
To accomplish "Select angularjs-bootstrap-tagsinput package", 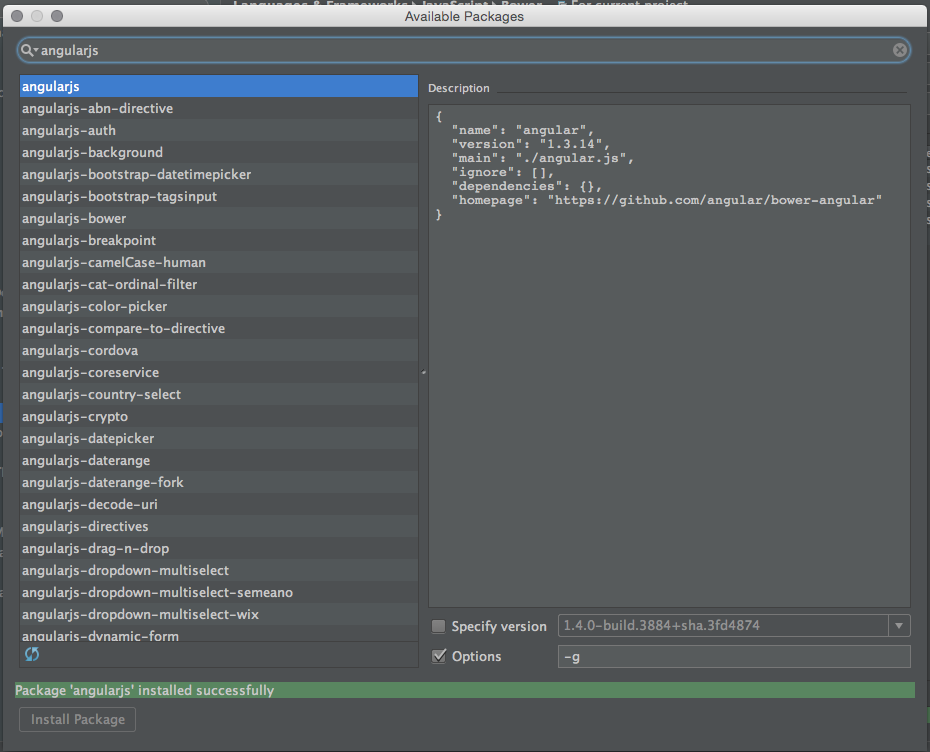I will pyautogui.click(x=219, y=196).
